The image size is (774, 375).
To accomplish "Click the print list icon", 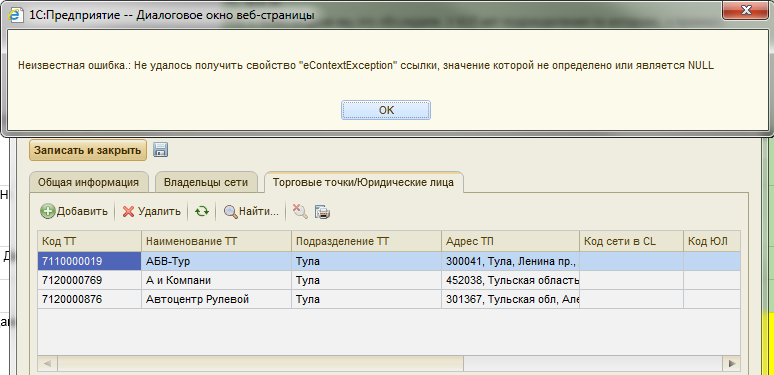I will [x=322, y=212].
